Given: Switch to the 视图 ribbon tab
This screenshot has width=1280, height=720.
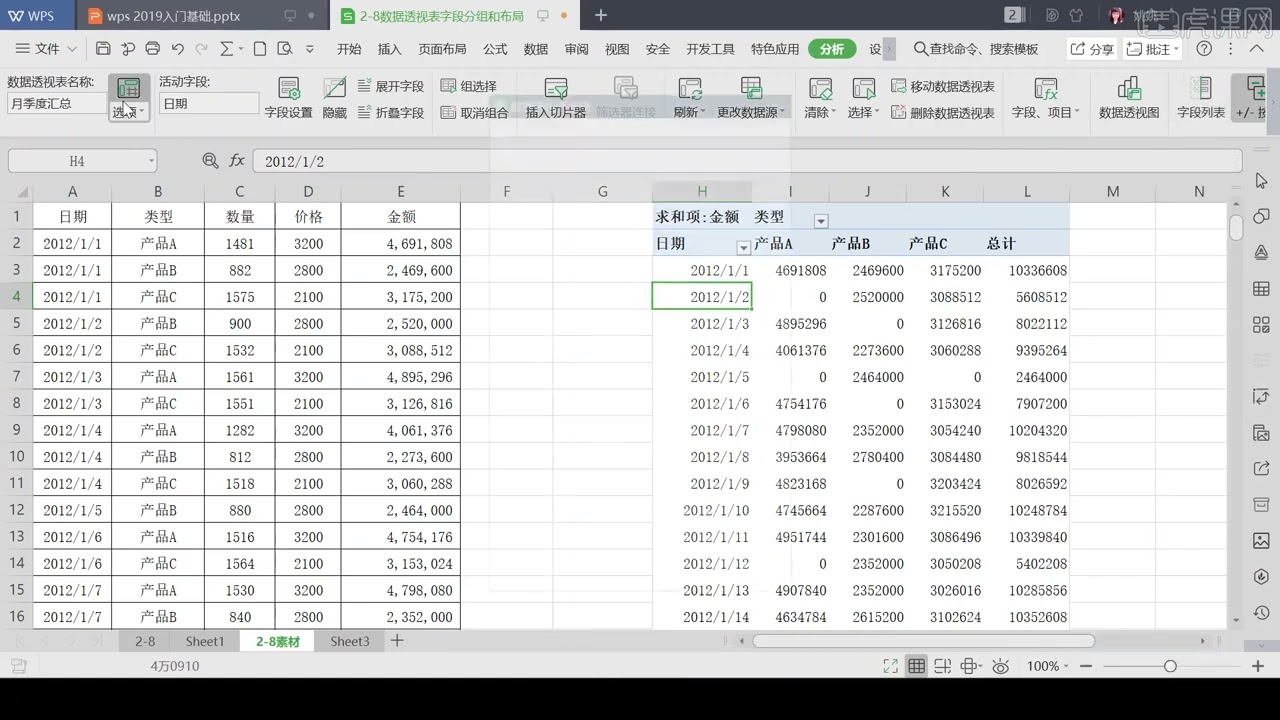Looking at the screenshot, I should coord(617,49).
